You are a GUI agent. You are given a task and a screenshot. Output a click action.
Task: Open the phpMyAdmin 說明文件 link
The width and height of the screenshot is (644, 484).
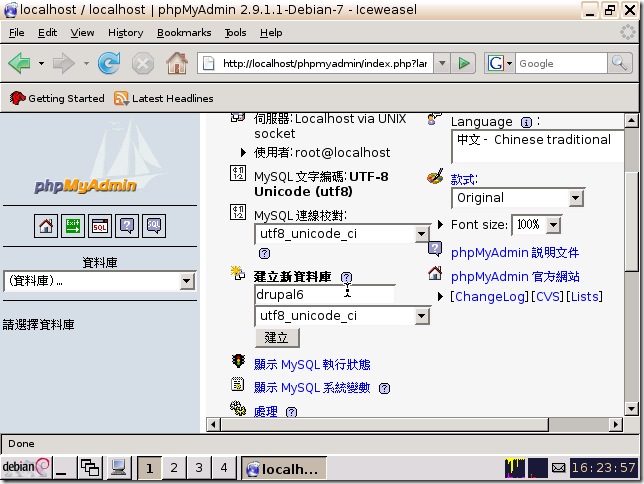click(x=515, y=252)
